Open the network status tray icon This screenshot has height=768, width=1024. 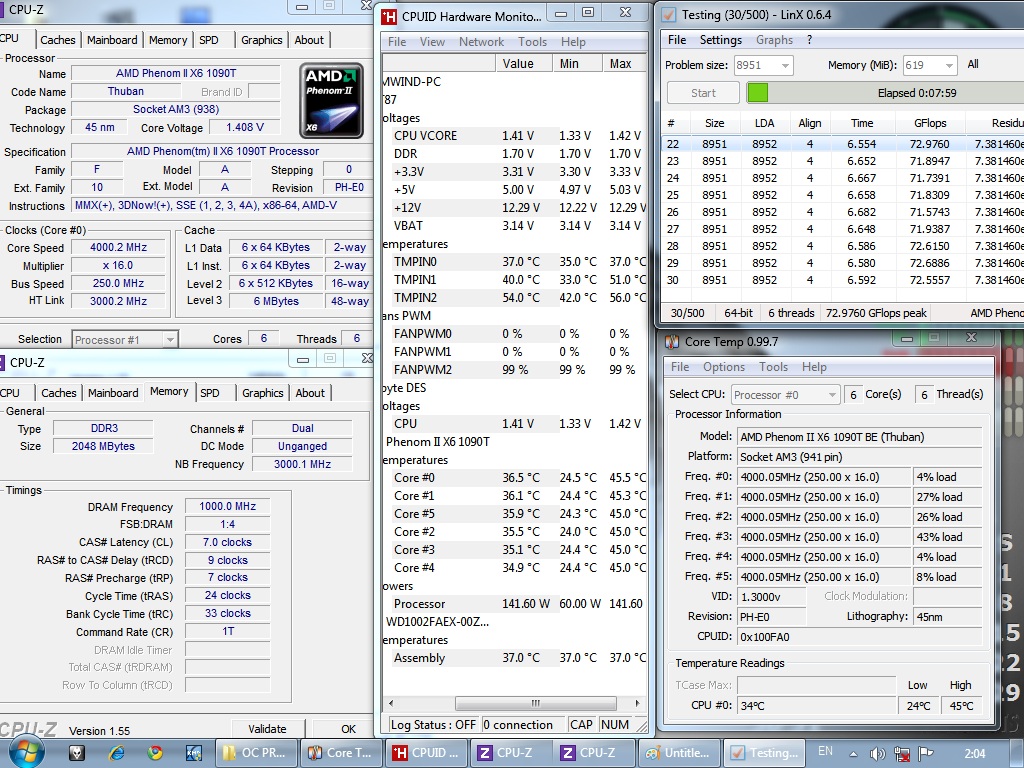click(x=904, y=752)
